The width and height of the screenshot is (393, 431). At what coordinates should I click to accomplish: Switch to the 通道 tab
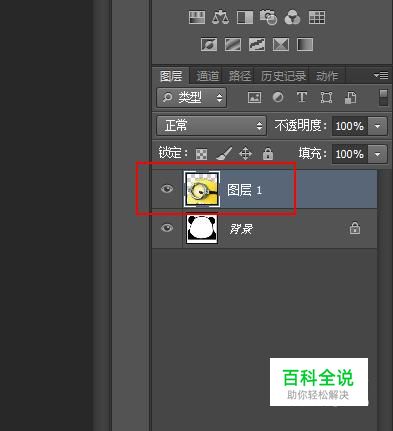coord(208,76)
